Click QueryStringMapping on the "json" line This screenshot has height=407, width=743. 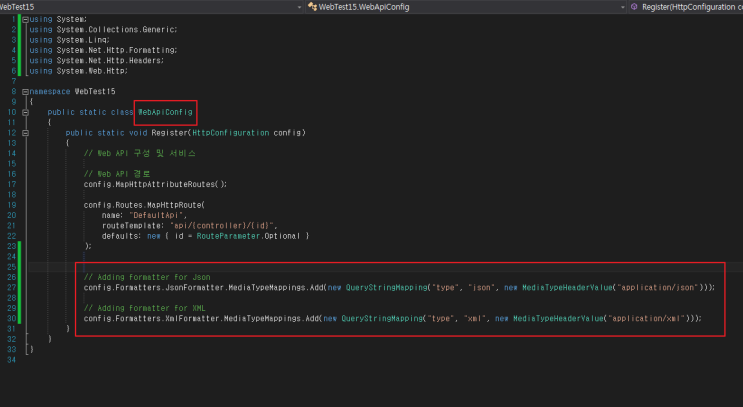tap(386, 288)
